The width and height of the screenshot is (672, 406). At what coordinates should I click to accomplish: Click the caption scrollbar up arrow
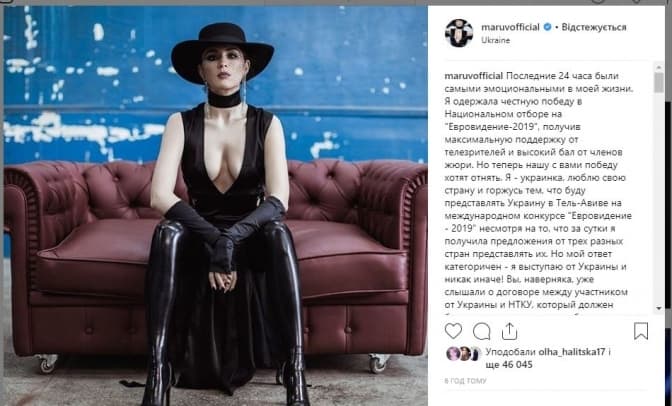point(659,67)
